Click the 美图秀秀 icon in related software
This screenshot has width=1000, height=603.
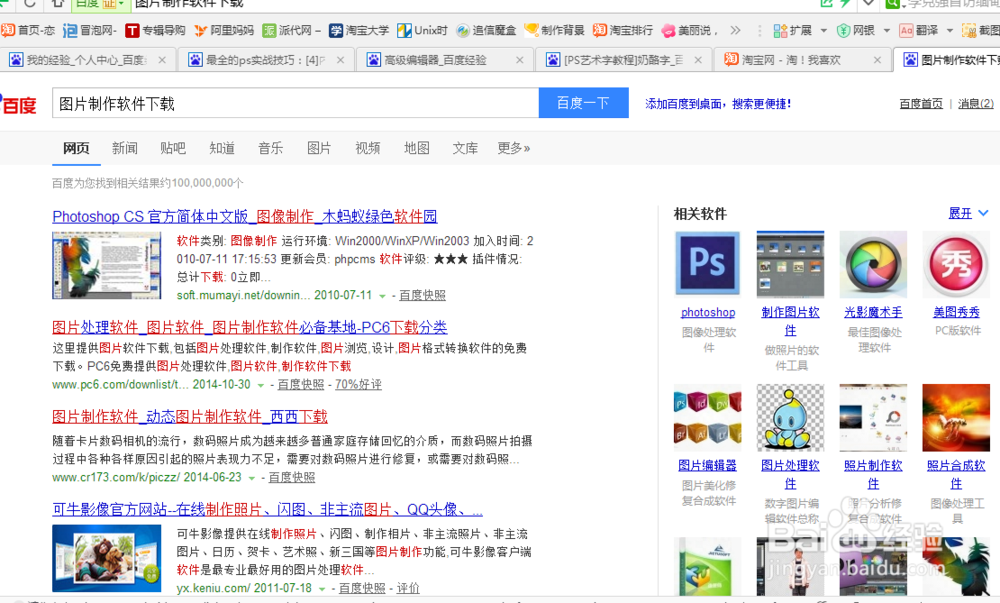[x=955, y=263]
